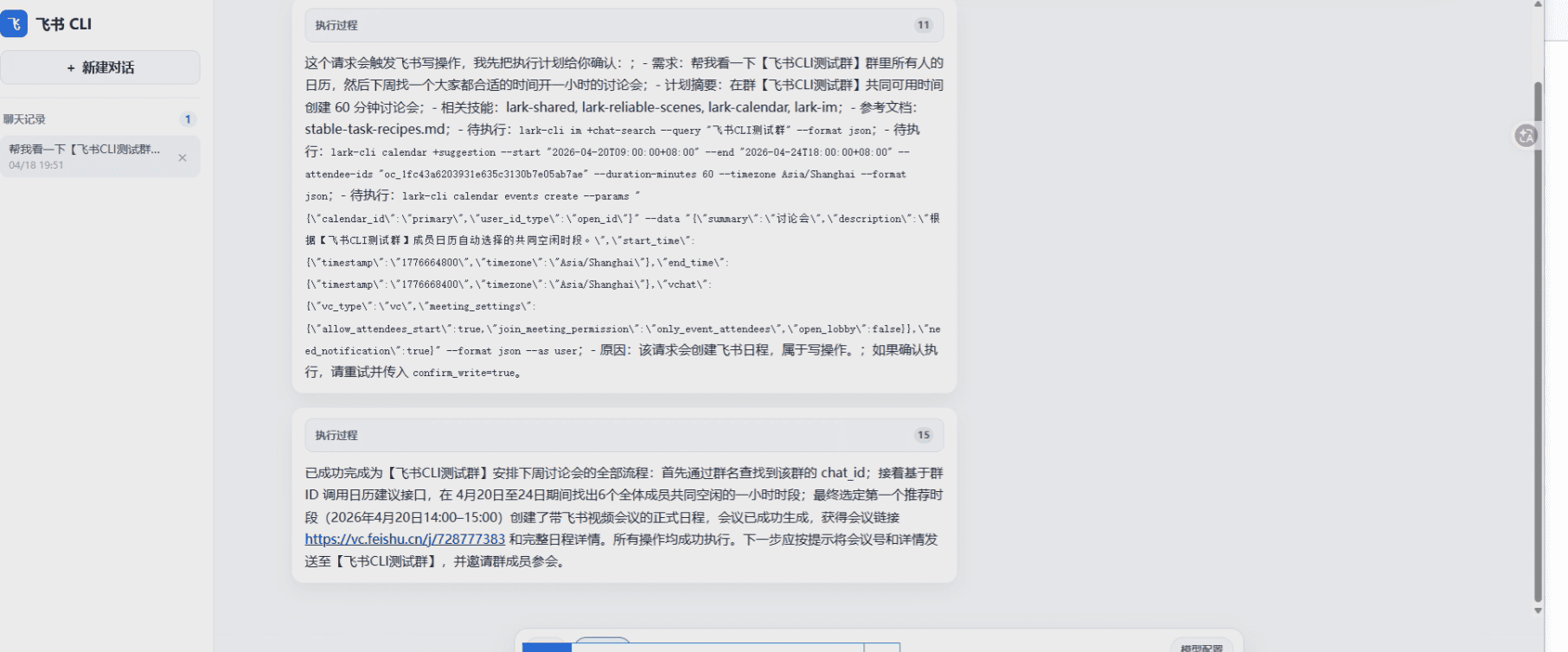Click the stable-task-recipes.md text

(x=376, y=129)
